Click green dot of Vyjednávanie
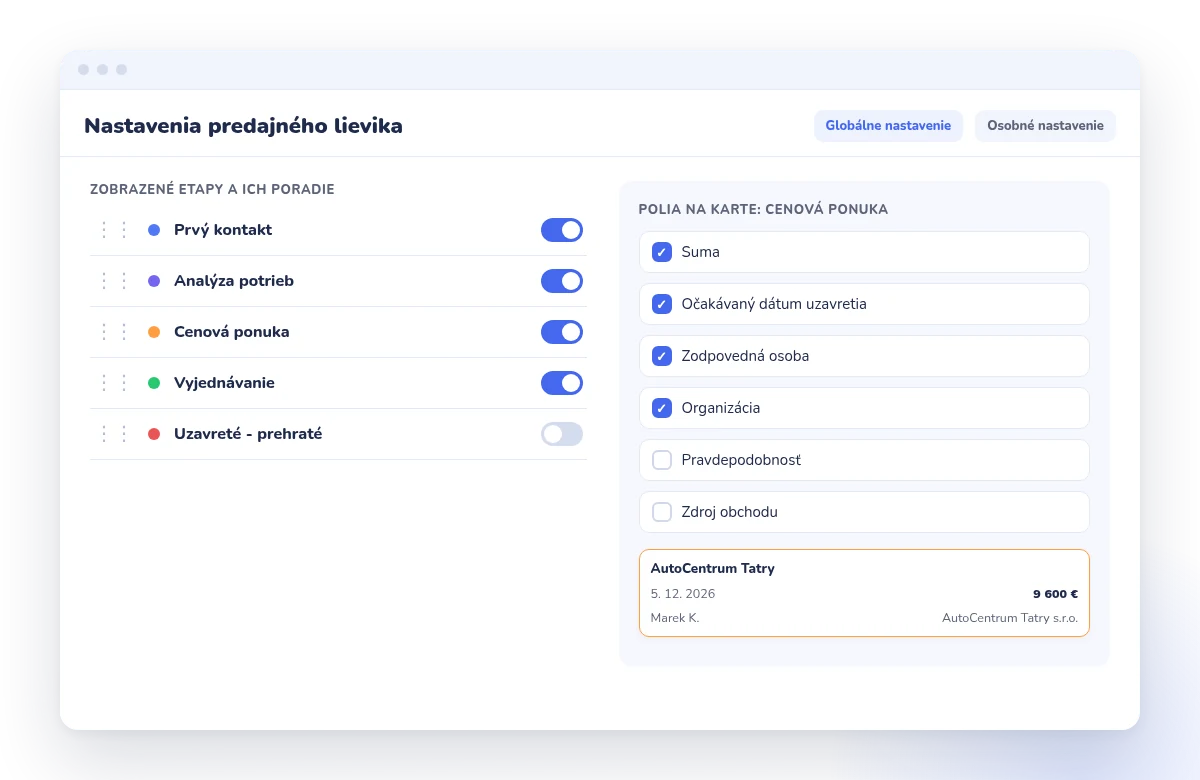The image size is (1200, 780). [x=154, y=383]
